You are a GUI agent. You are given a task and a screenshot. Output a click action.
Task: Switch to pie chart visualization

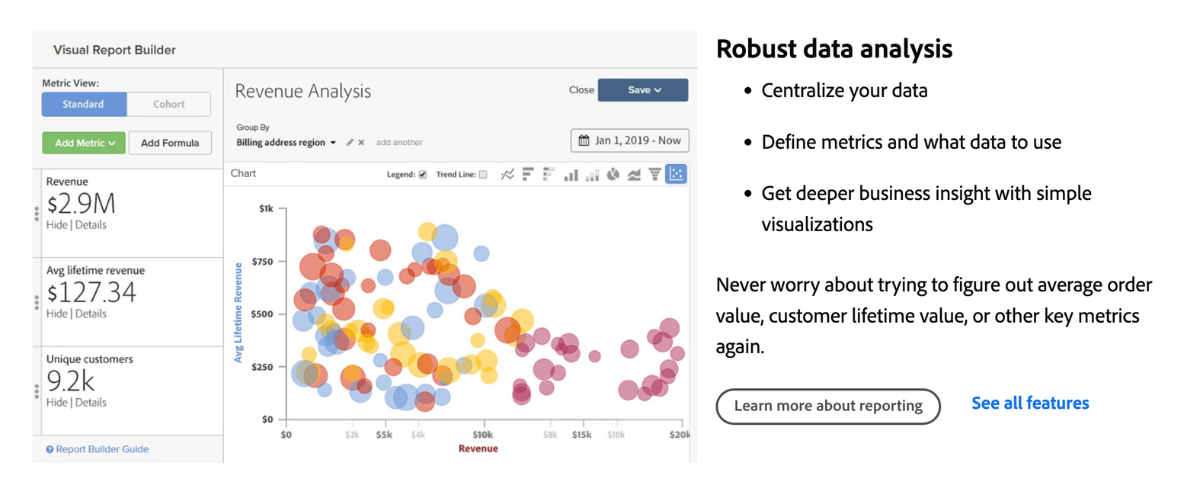pos(613,174)
